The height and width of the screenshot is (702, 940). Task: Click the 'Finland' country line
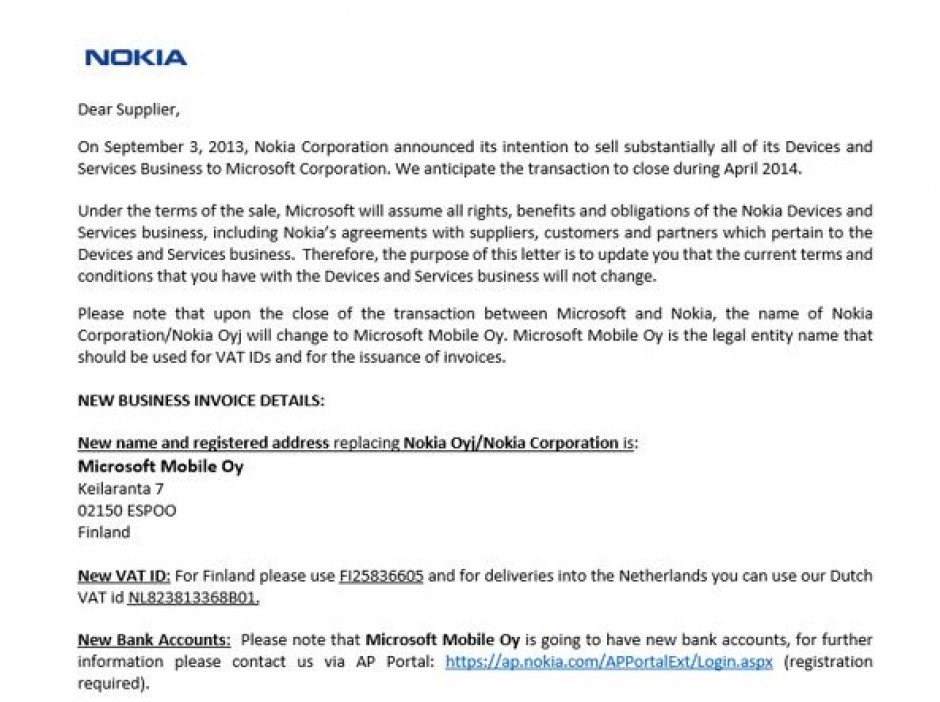104,532
